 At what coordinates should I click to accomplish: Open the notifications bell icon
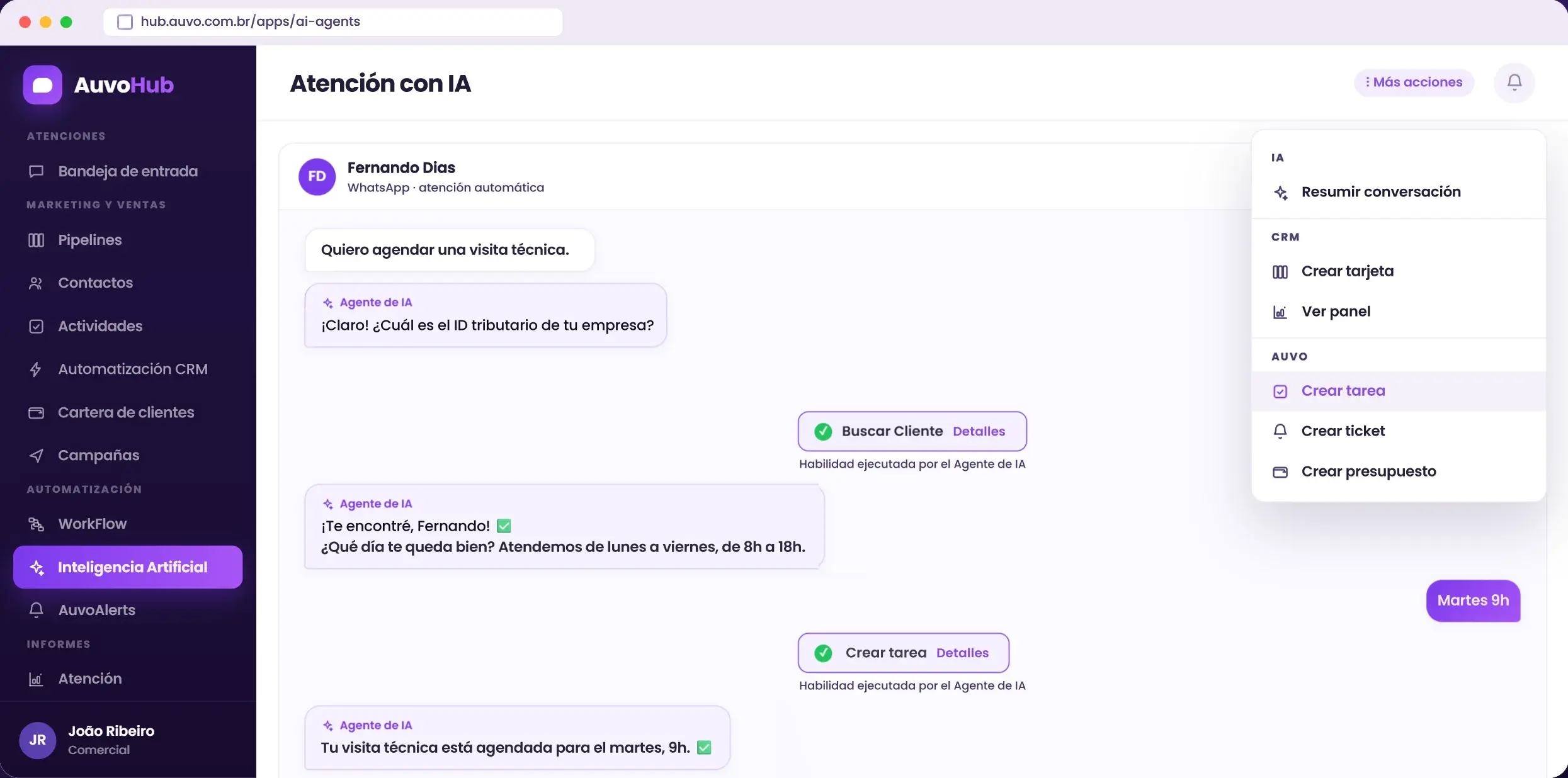[x=1514, y=82]
